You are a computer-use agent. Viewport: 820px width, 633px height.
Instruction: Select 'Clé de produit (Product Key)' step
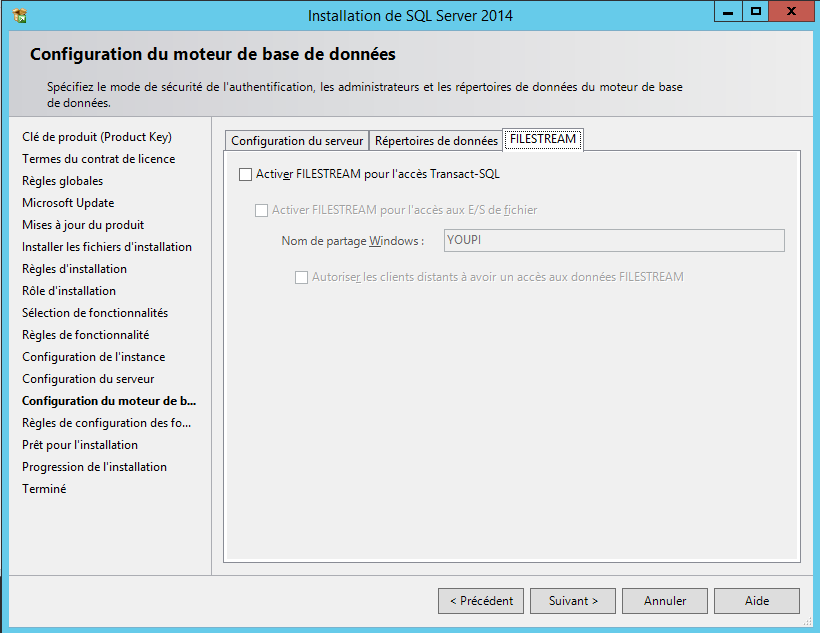pyautogui.click(x=97, y=137)
